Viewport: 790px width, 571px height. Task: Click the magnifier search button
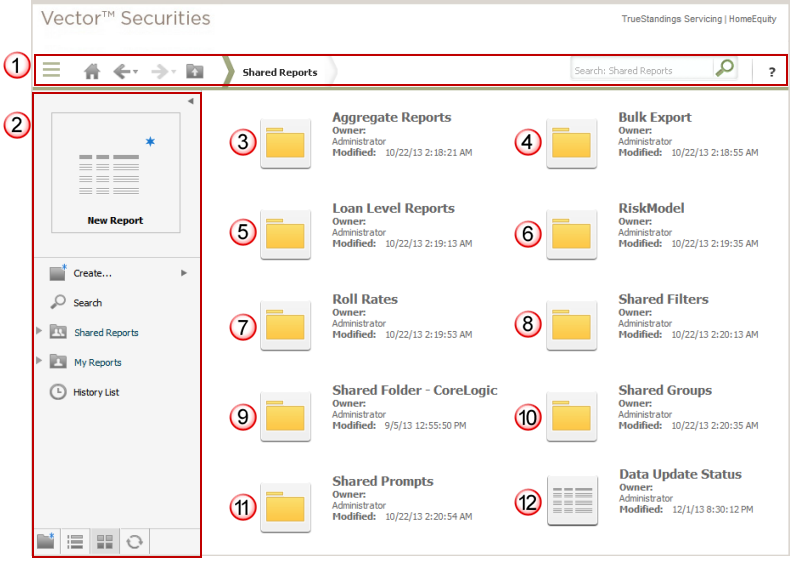725,69
